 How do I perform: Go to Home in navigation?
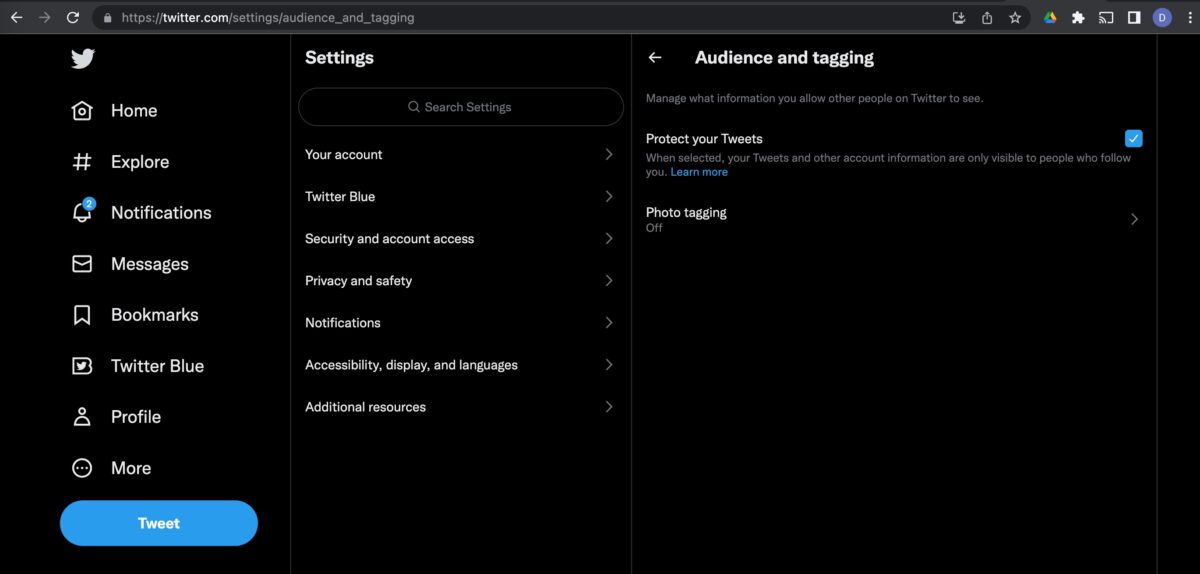point(134,111)
